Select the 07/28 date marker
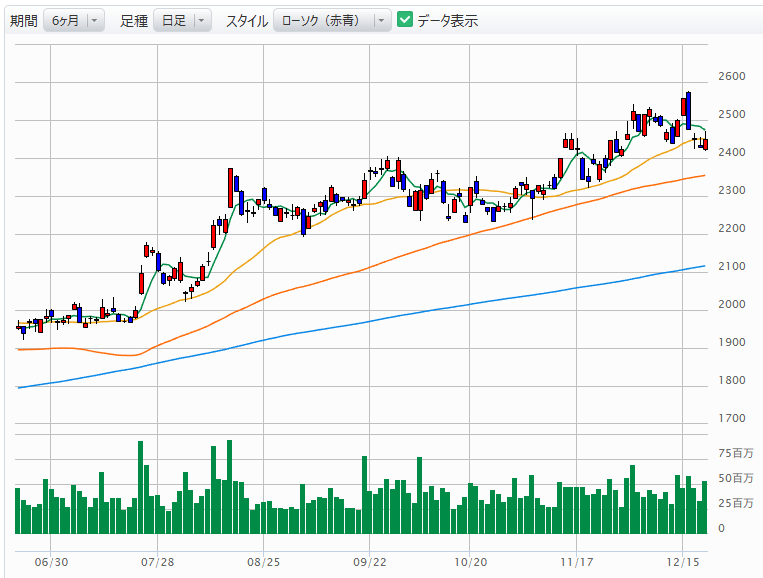Viewport: 763px width, 578px height. coord(158,564)
